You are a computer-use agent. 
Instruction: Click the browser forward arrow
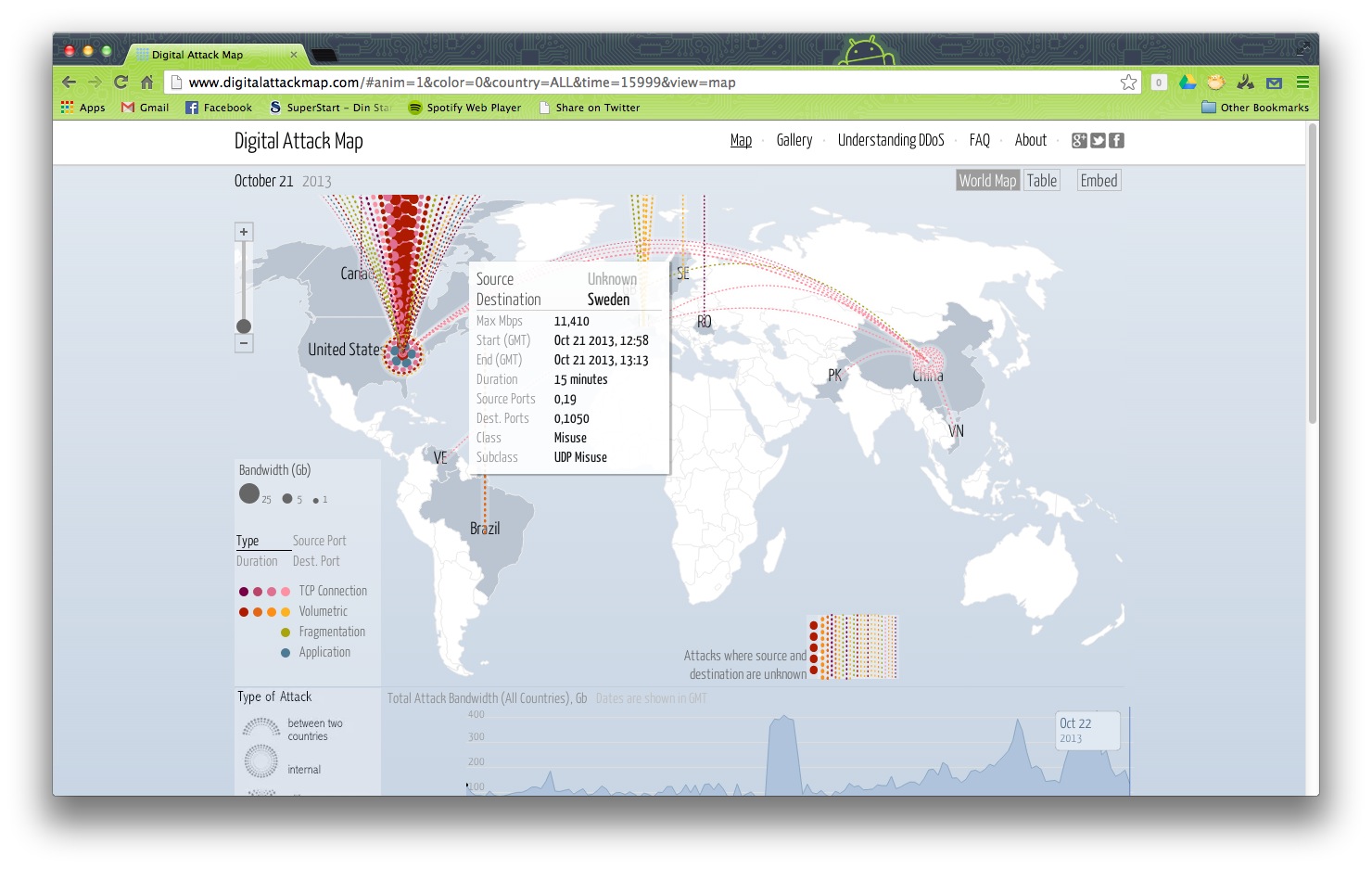pos(95,82)
